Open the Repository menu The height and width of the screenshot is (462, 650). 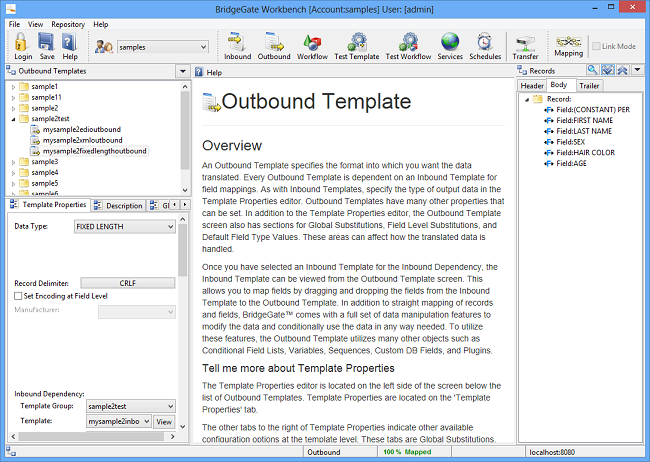(x=68, y=24)
